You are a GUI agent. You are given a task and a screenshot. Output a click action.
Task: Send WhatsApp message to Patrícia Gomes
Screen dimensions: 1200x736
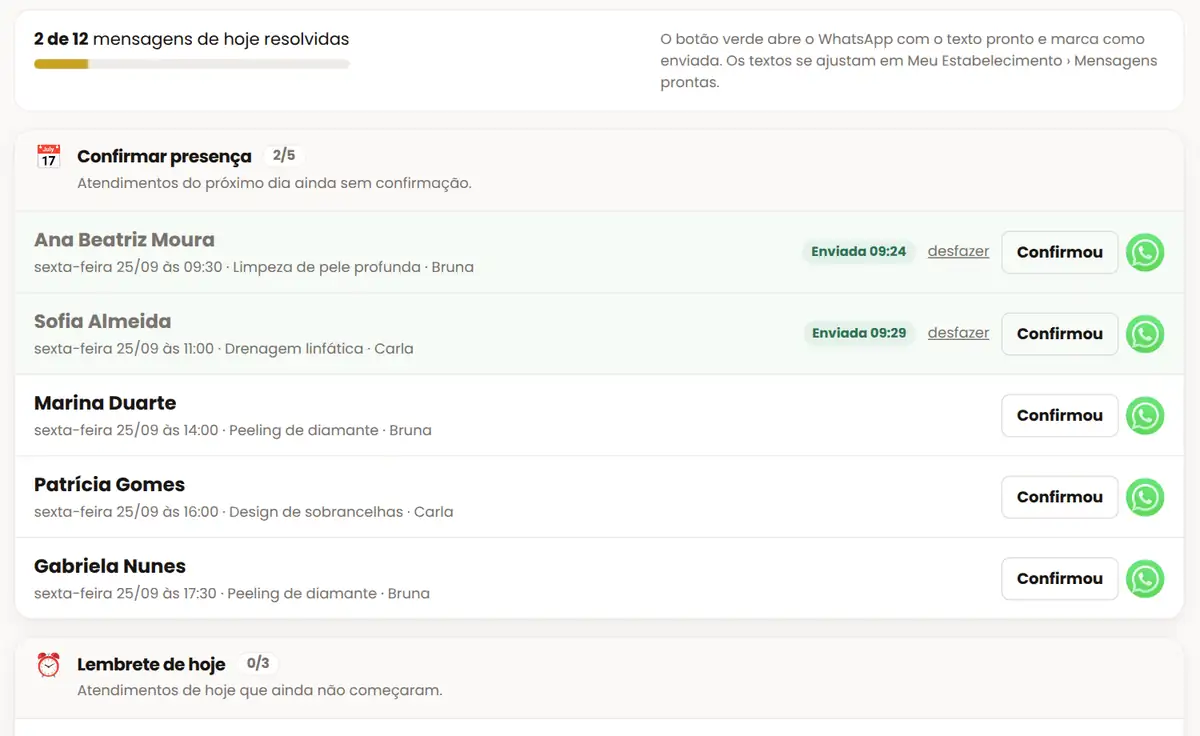coord(1145,497)
